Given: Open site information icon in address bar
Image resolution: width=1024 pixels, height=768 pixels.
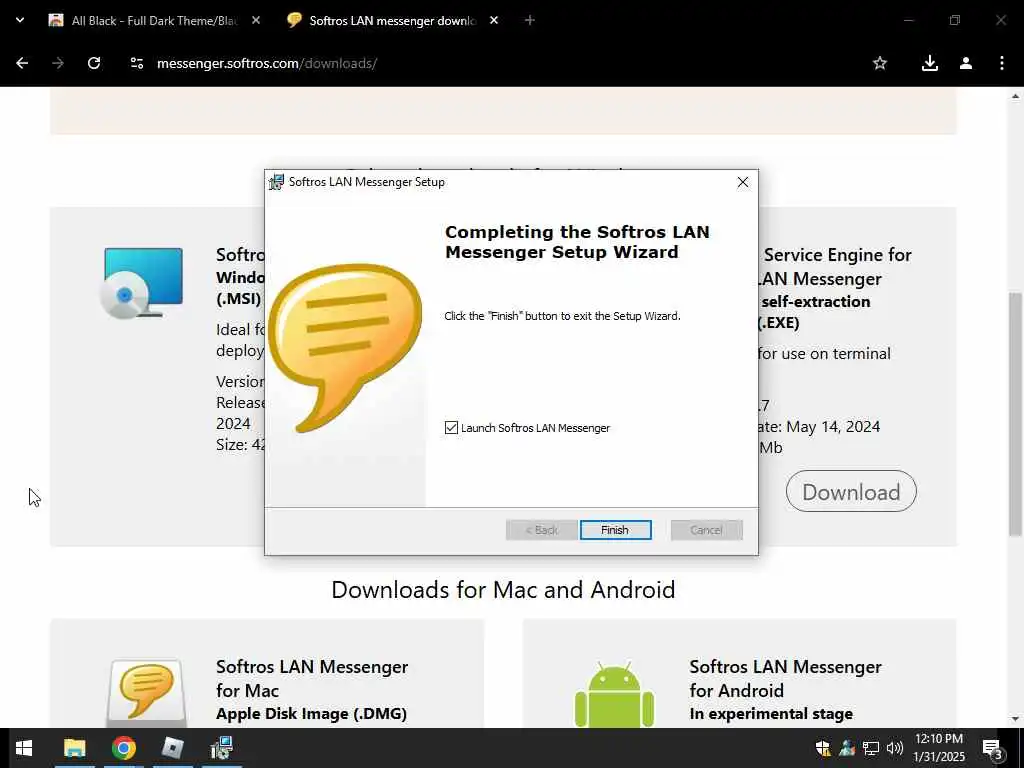Looking at the screenshot, I should point(136,63).
